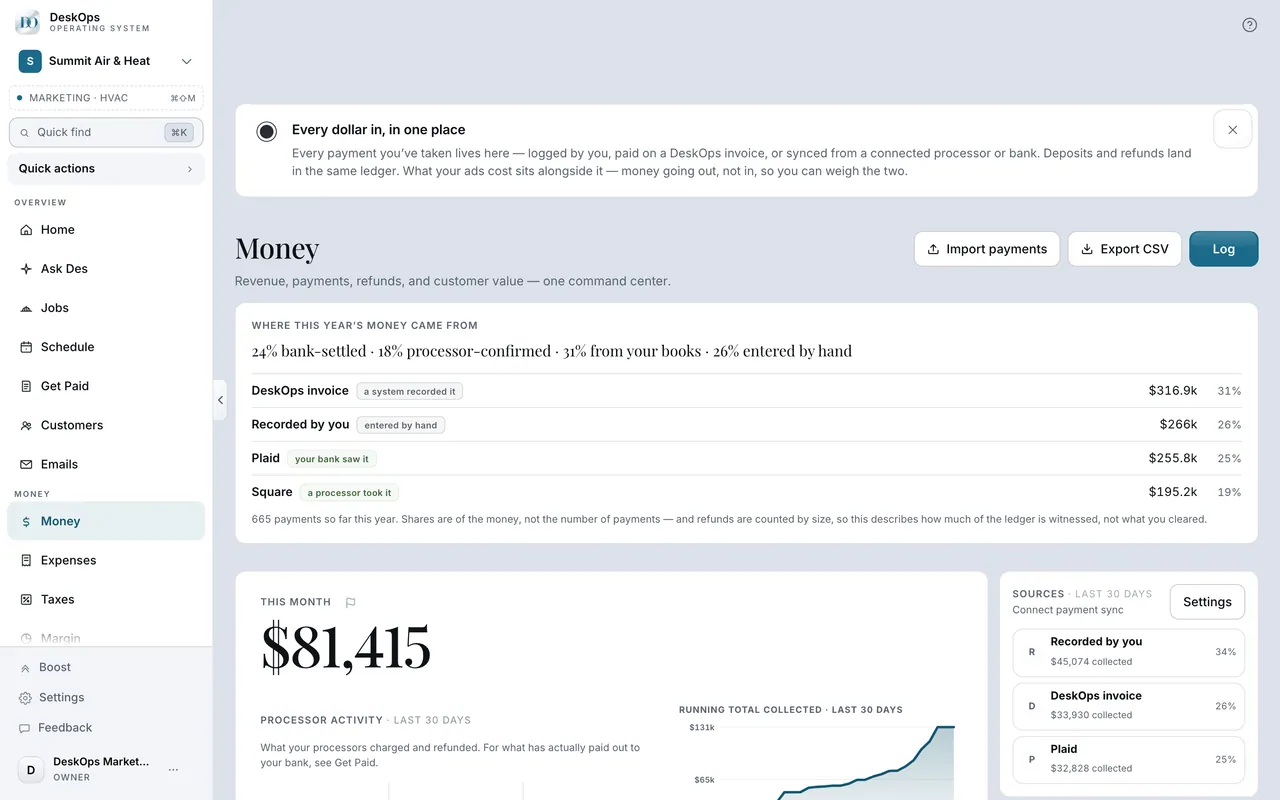Click the flag icon next to This Month
The width and height of the screenshot is (1280, 800).
350,603
